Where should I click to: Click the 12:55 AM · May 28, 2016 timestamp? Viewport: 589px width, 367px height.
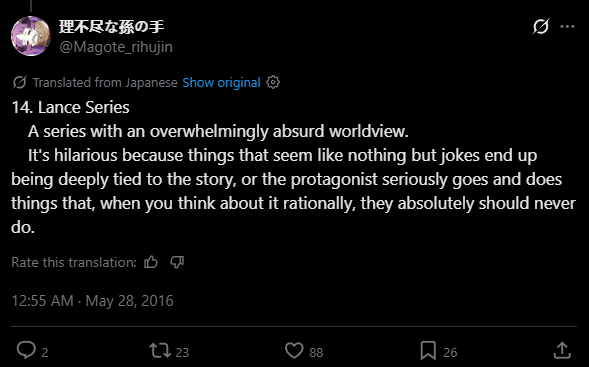[x=92, y=301]
